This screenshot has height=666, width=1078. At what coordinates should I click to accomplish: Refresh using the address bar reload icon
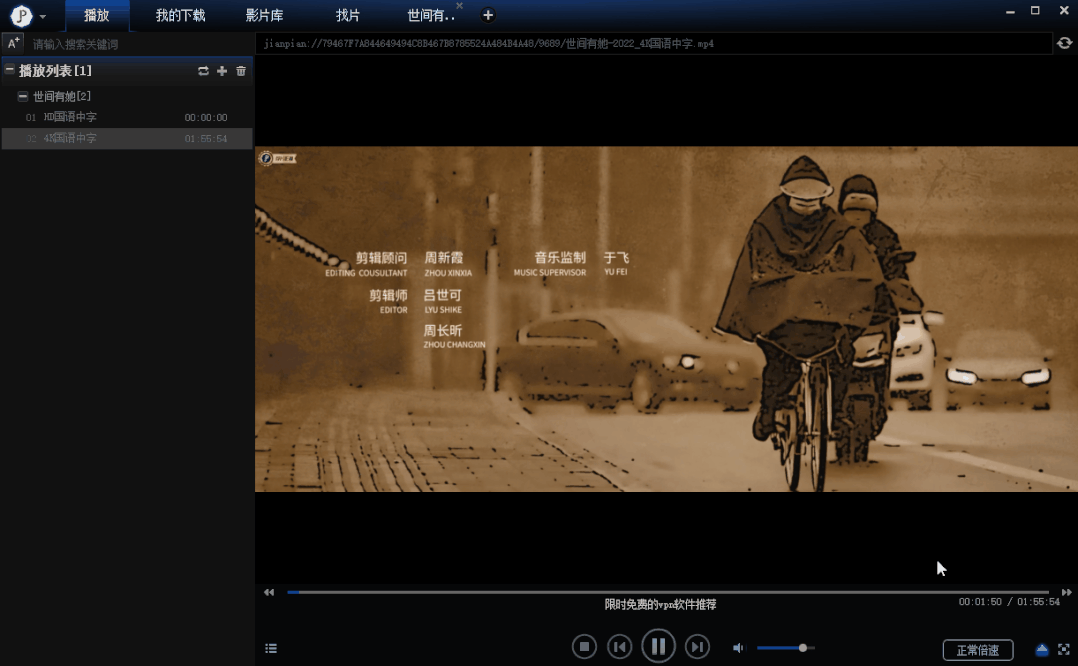[1064, 43]
